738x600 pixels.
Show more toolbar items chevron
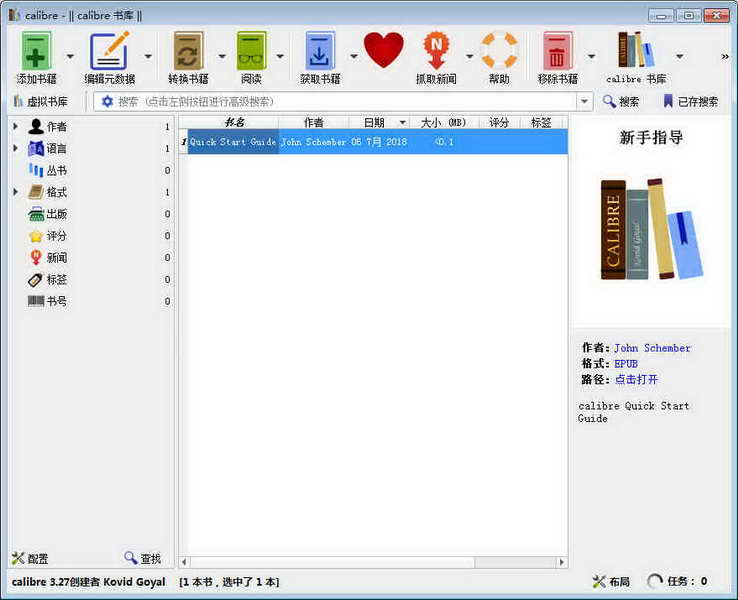(x=725, y=56)
